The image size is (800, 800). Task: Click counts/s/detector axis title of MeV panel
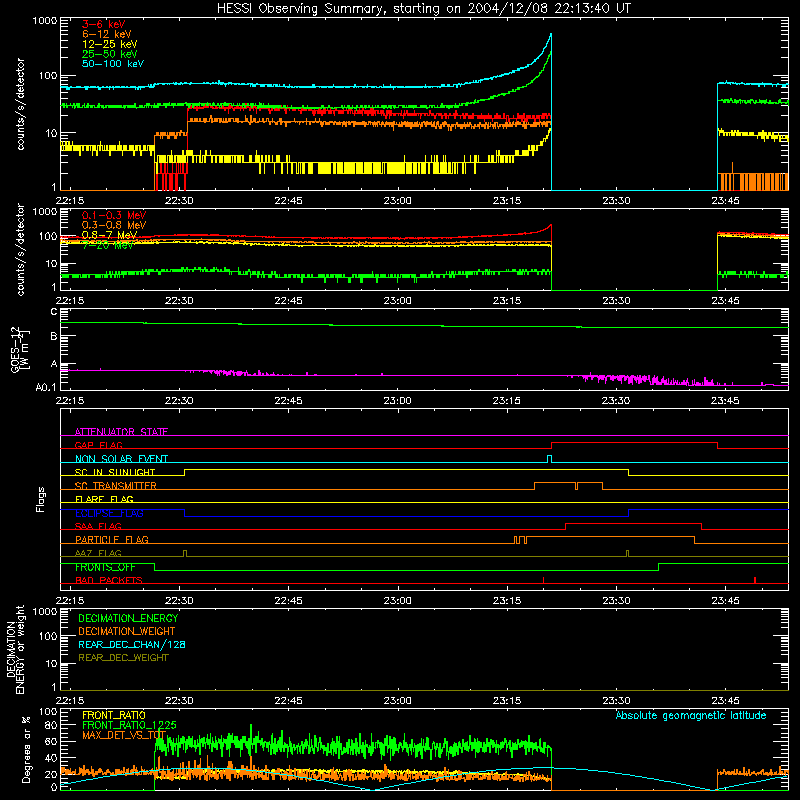[20, 249]
